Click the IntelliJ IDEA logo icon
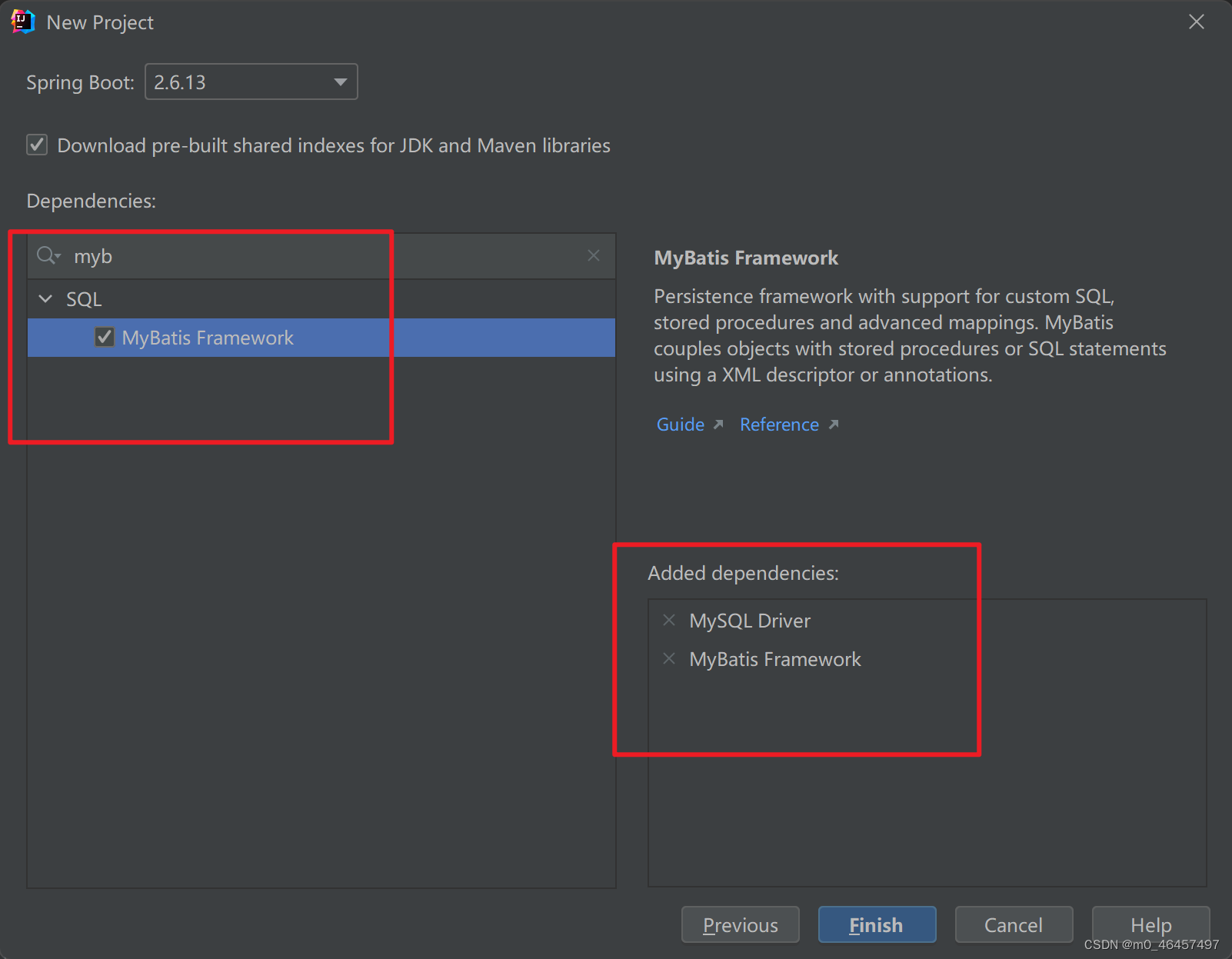Image resolution: width=1232 pixels, height=959 pixels. (x=23, y=22)
